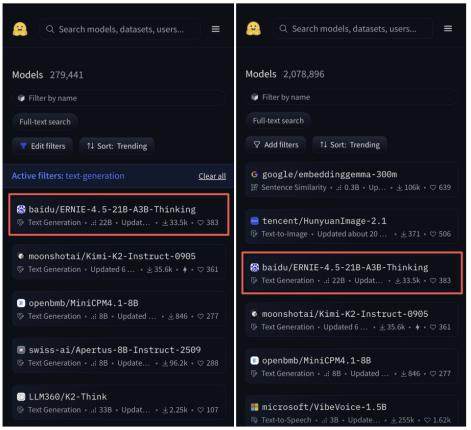This screenshot has width=471, height=430.
Task: Click Clear all active filters link
Action: click(x=212, y=176)
